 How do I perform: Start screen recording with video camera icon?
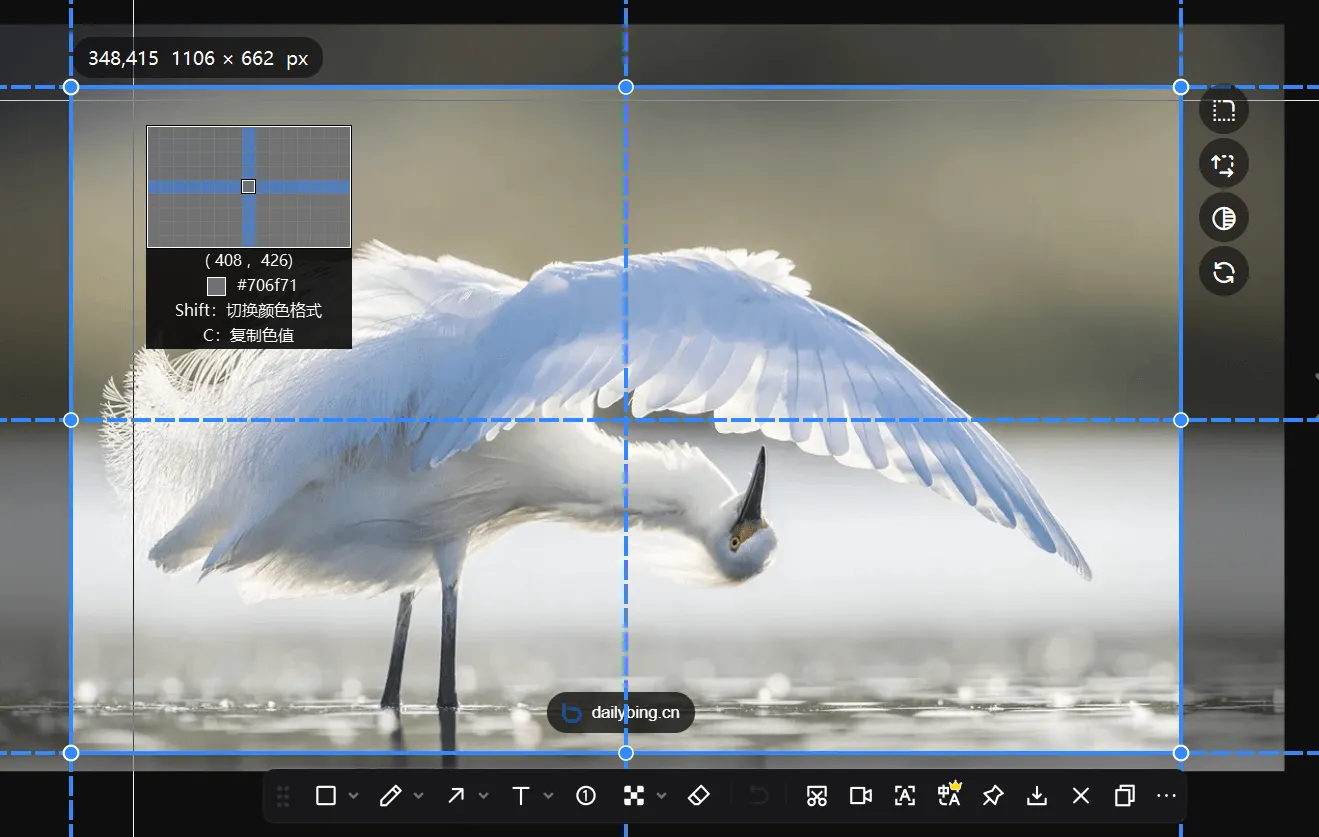(861, 796)
